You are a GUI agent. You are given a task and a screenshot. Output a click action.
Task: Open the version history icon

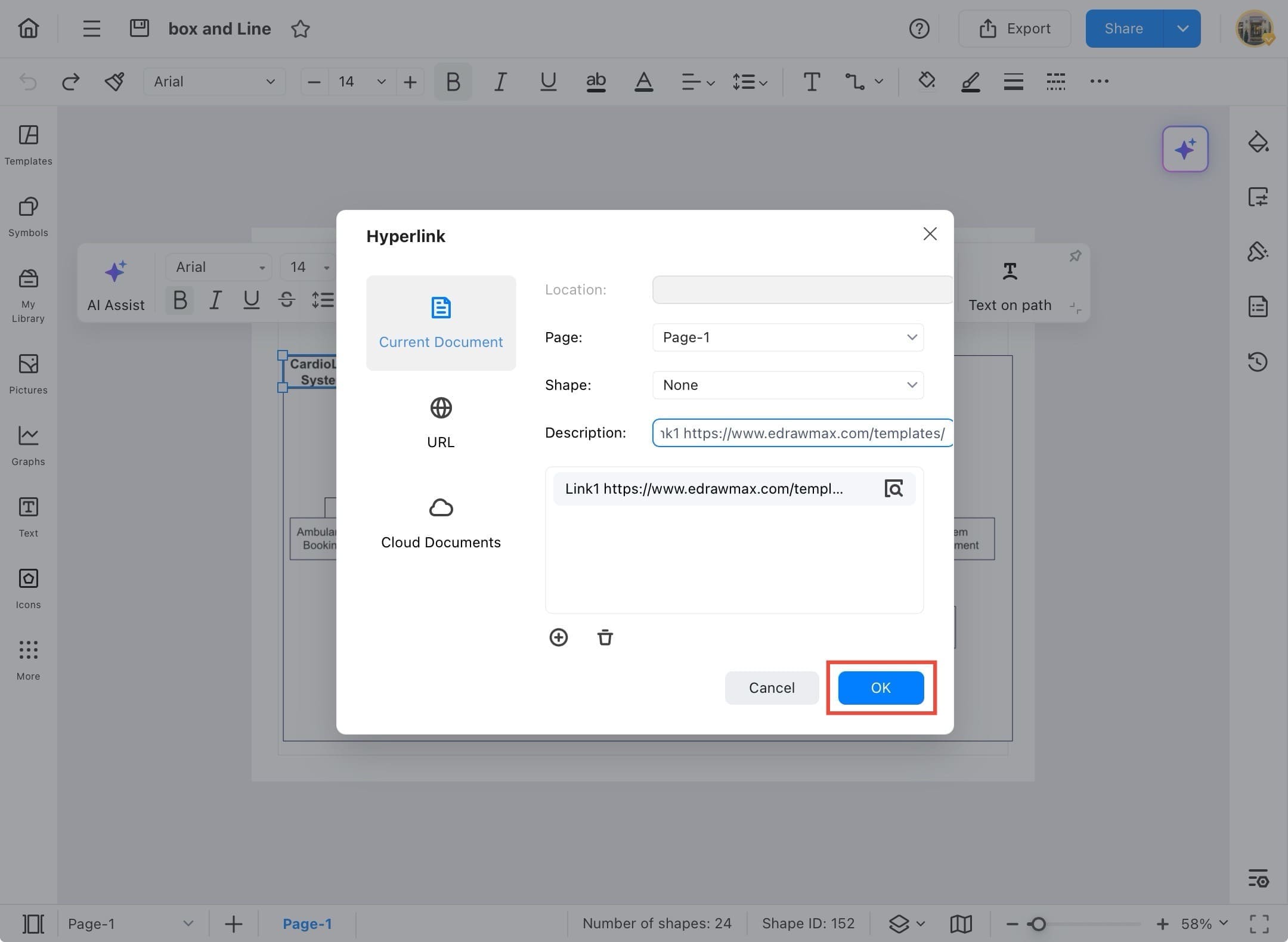coord(1258,362)
